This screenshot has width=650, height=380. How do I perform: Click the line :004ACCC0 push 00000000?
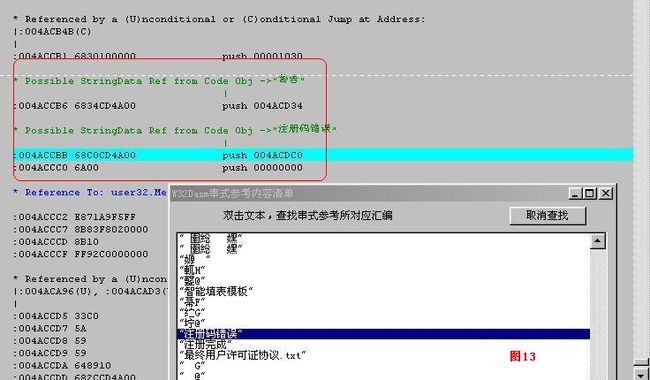[x=158, y=168]
